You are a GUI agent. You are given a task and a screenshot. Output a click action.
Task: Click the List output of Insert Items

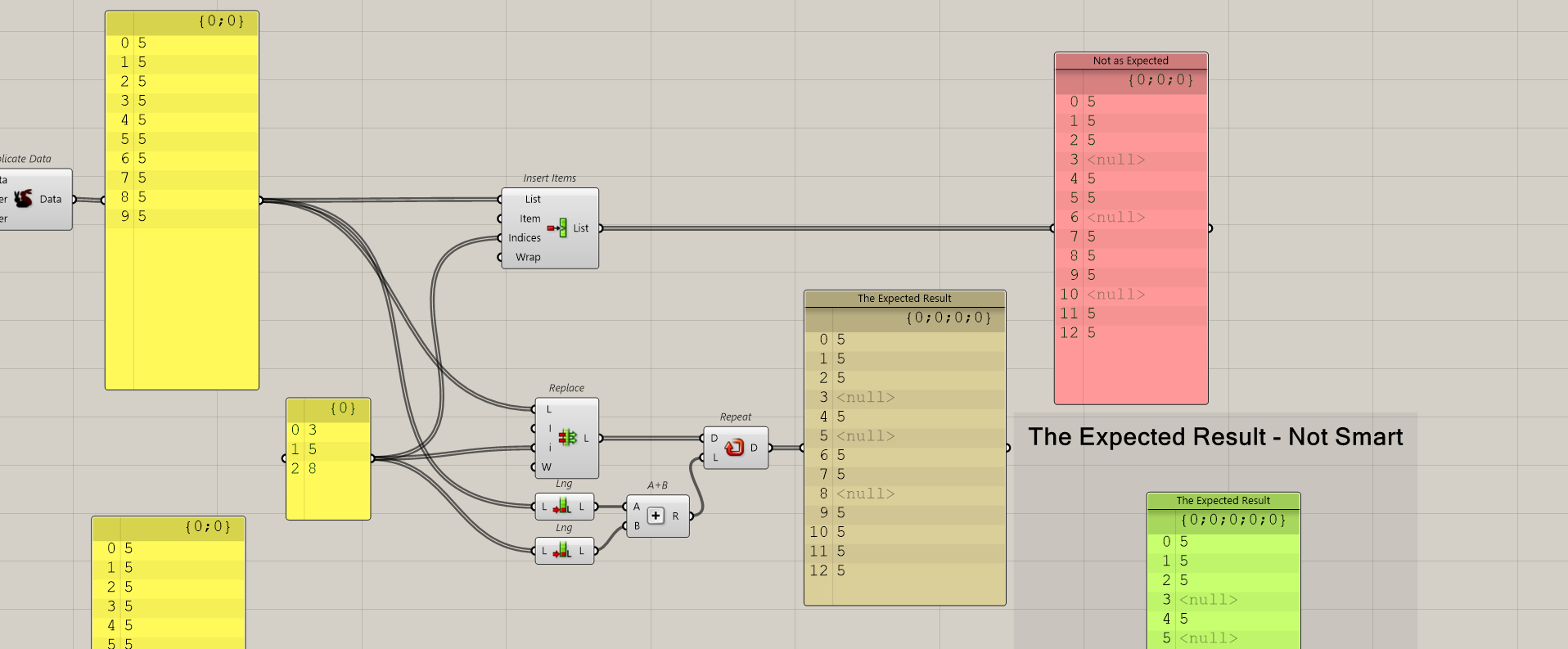[581, 228]
